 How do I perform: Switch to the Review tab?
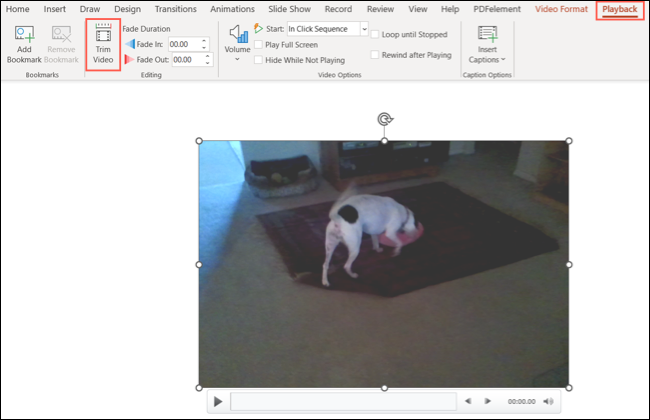[381, 9]
